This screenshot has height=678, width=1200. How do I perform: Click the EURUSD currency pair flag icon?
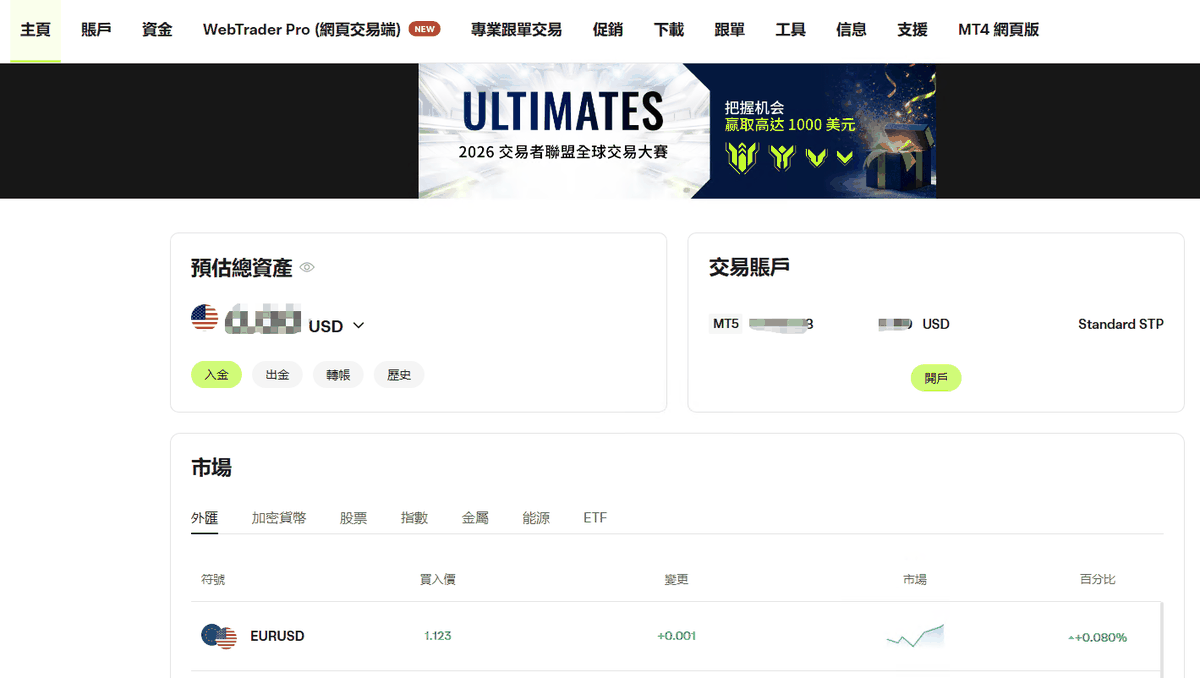219,636
